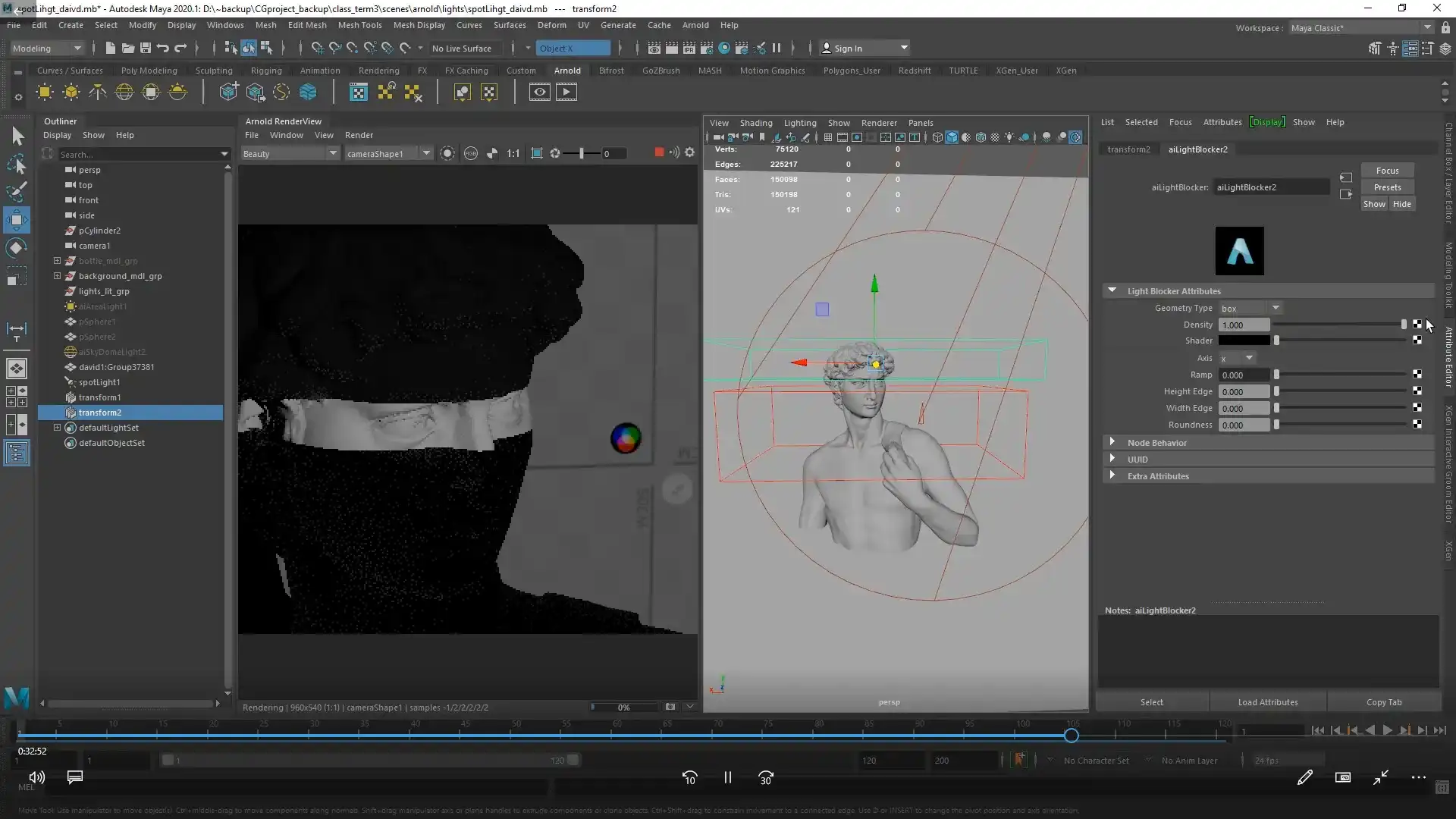Select the Move tool in the toolbox
1456x819 pixels.
click(x=17, y=221)
